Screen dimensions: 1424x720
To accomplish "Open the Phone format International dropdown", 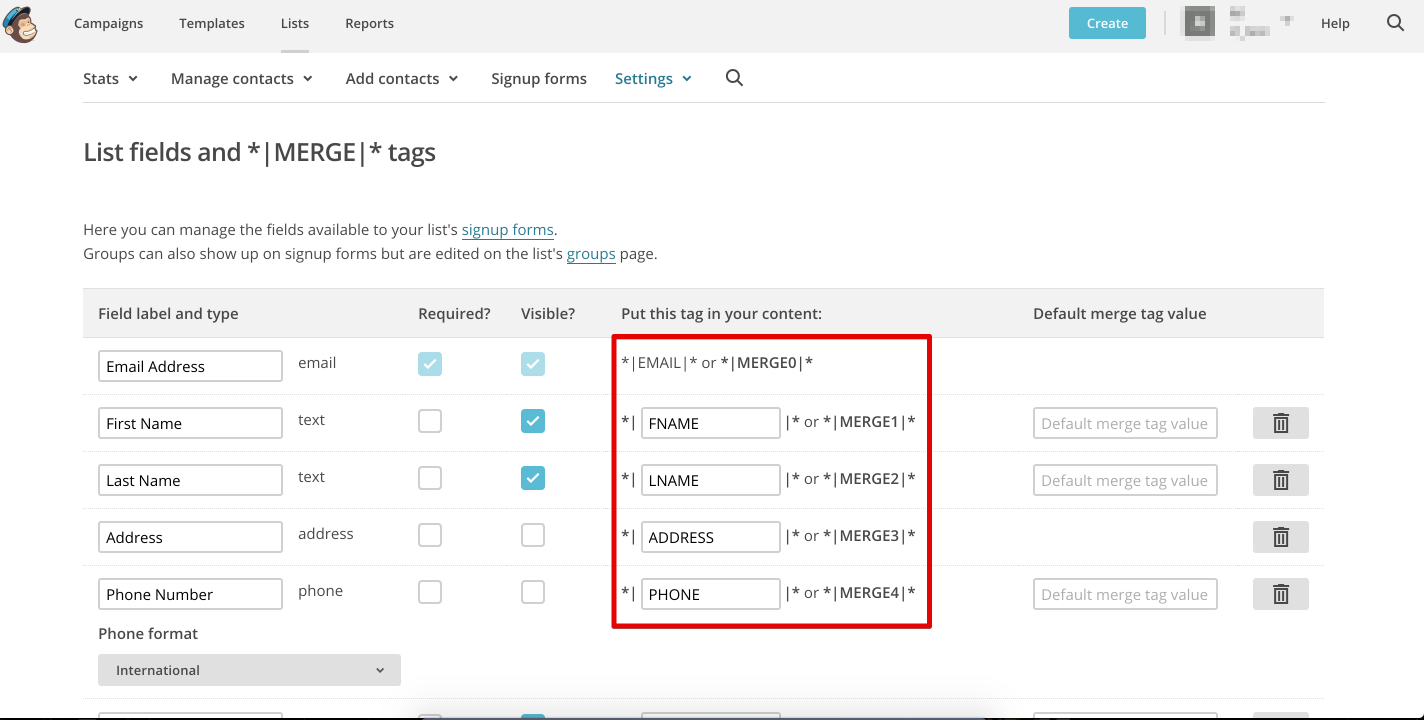I will (x=249, y=670).
